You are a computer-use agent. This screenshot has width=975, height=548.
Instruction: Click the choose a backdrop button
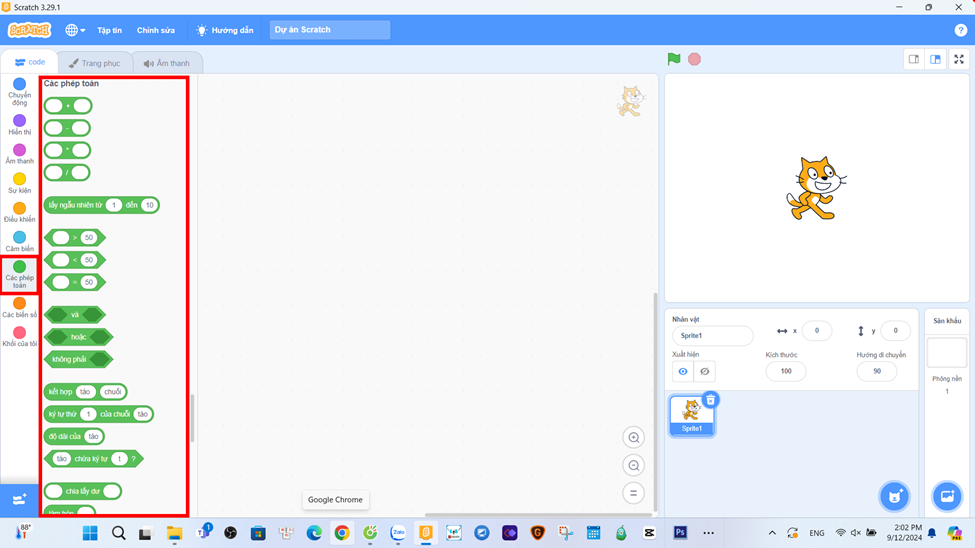[947, 496]
